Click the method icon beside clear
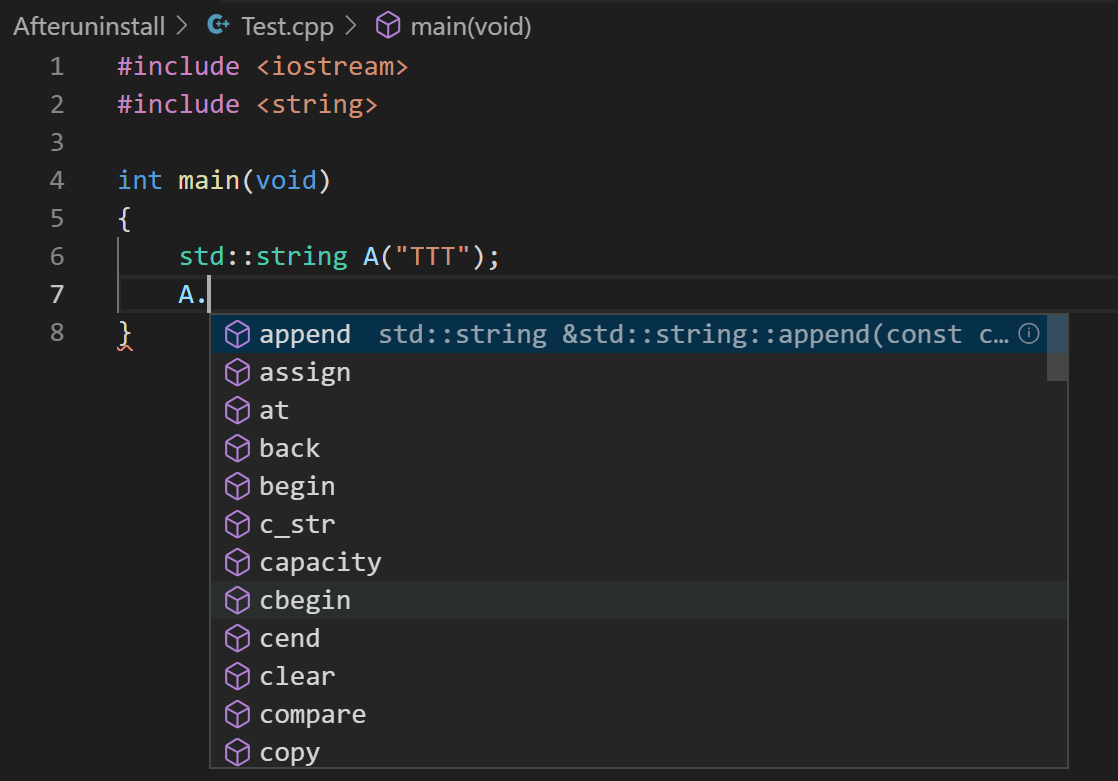1118x781 pixels. tap(237, 675)
